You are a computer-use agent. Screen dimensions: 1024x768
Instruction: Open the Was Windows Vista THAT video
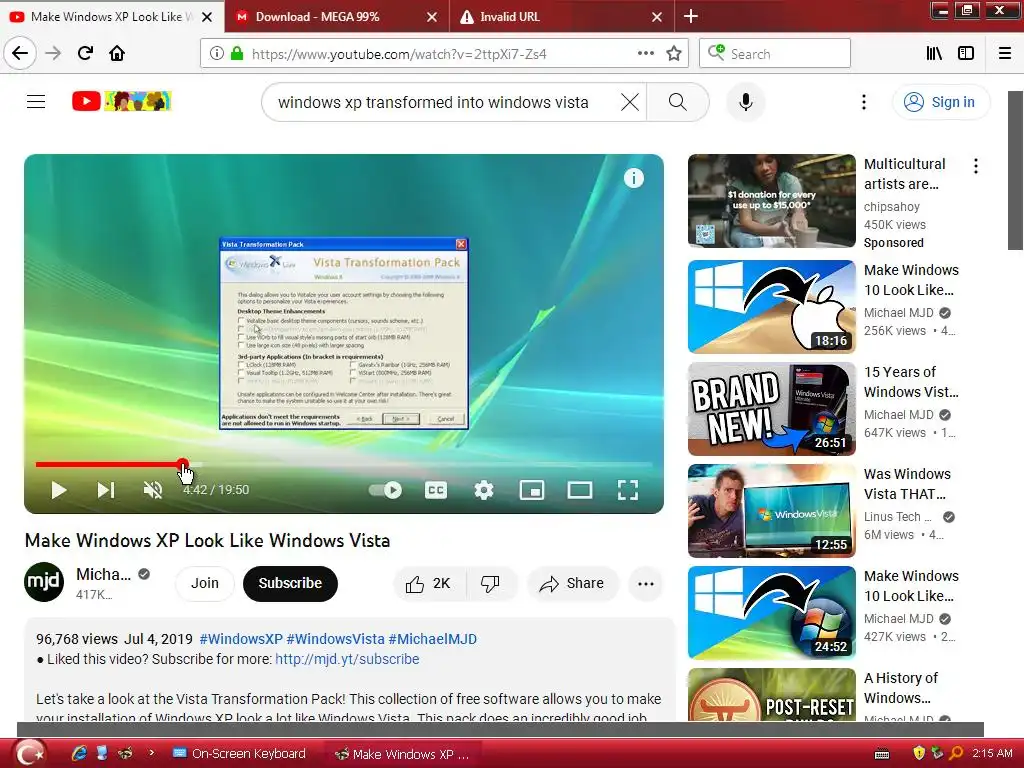771,511
